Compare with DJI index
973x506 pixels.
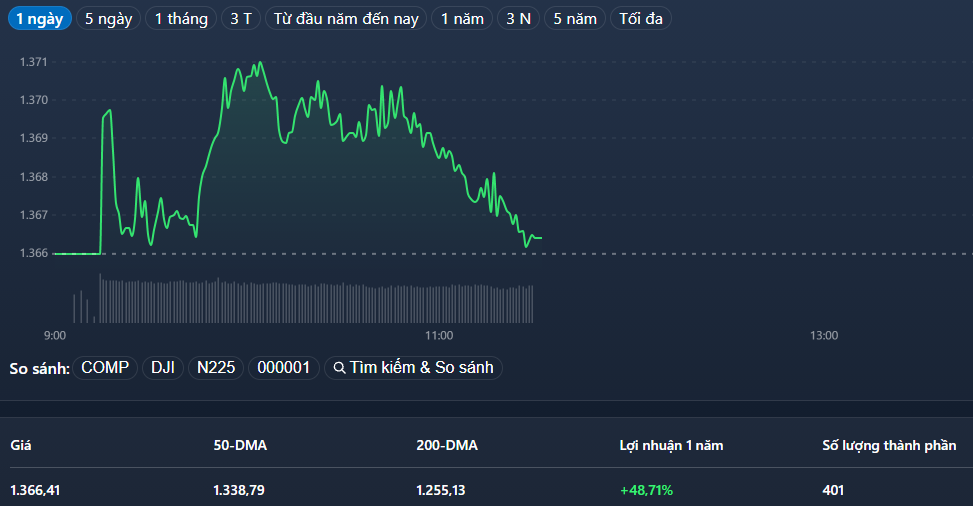pyautogui.click(x=163, y=368)
